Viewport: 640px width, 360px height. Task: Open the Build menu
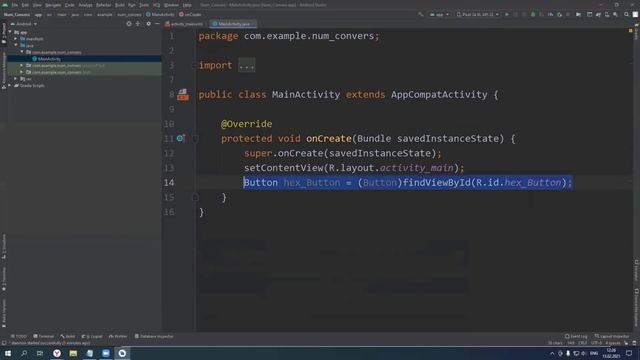point(120,5)
